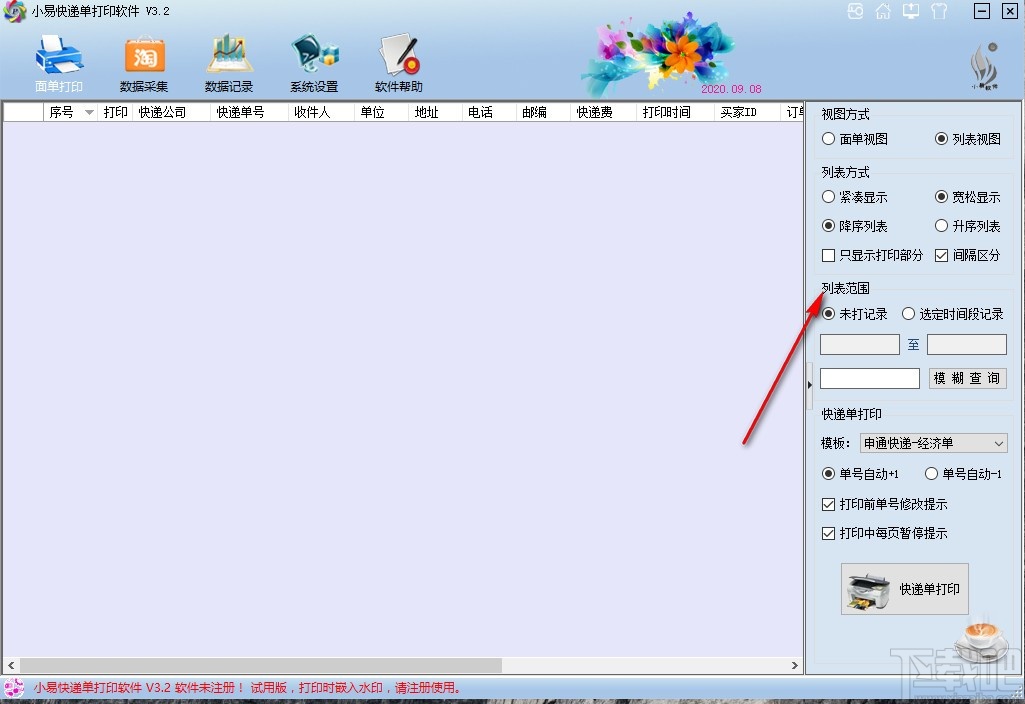Click the search text input field
1025x704 pixels.
pos(868,378)
